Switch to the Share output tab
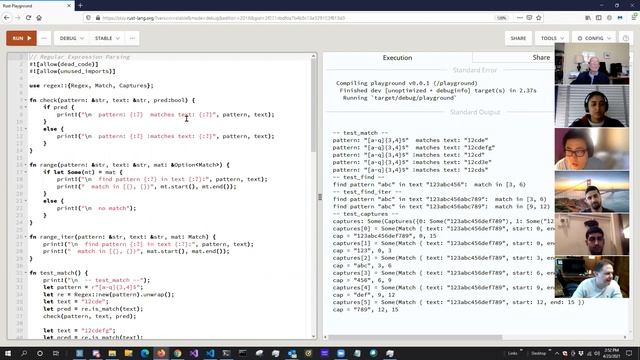Image resolution: width=640 pixels, height=360 pixels. [541, 58]
